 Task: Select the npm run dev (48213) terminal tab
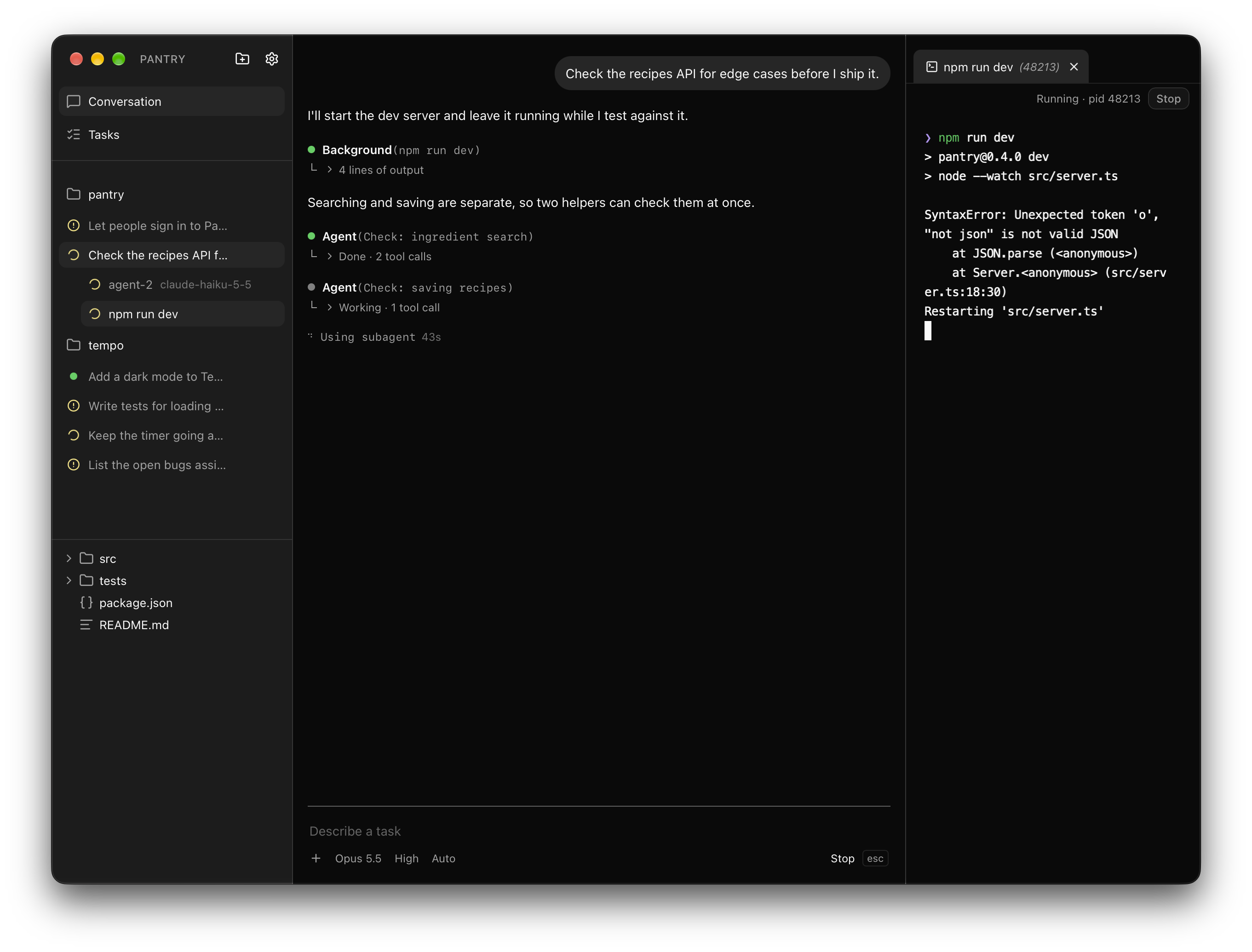pyautogui.click(x=1000, y=67)
